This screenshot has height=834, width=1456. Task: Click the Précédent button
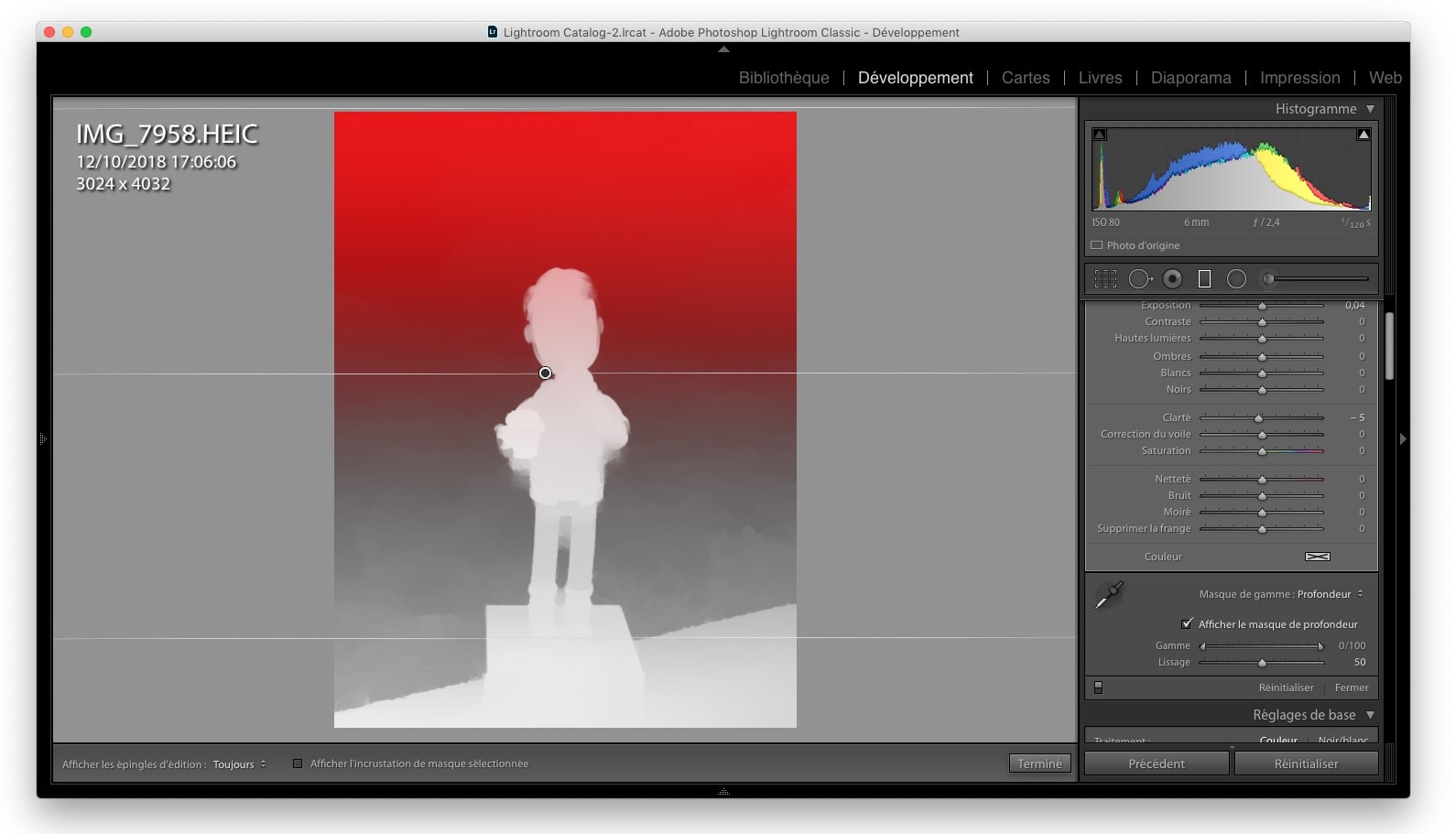1157,764
